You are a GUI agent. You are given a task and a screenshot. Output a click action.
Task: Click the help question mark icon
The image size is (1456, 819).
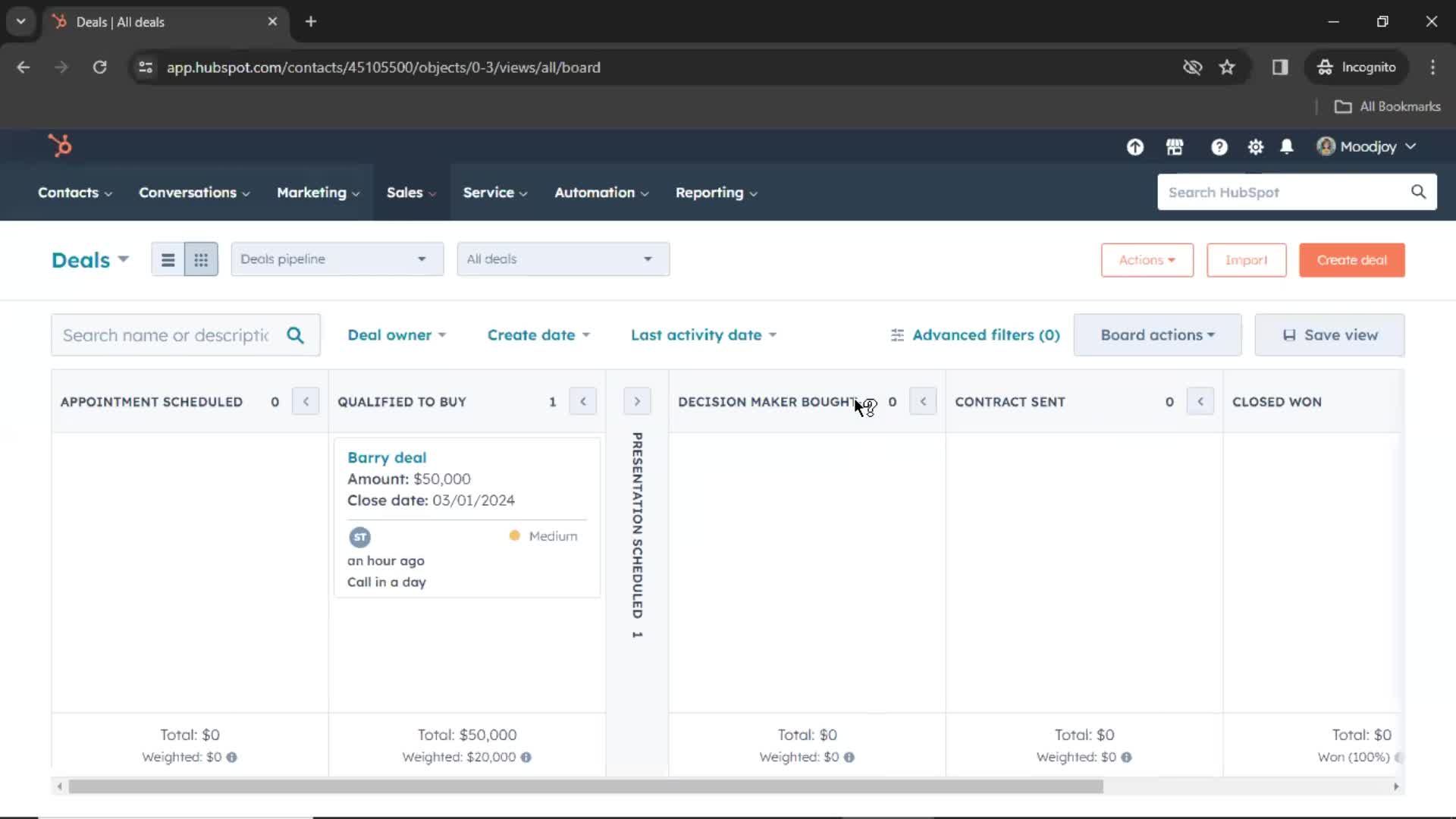coord(1219,147)
